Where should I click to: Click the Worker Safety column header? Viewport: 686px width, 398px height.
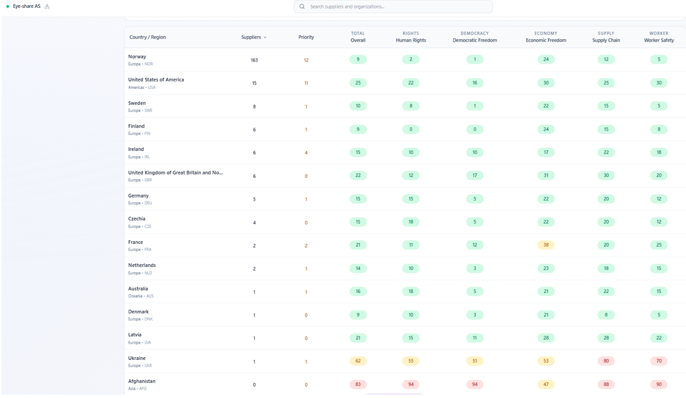pyautogui.click(x=659, y=37)
